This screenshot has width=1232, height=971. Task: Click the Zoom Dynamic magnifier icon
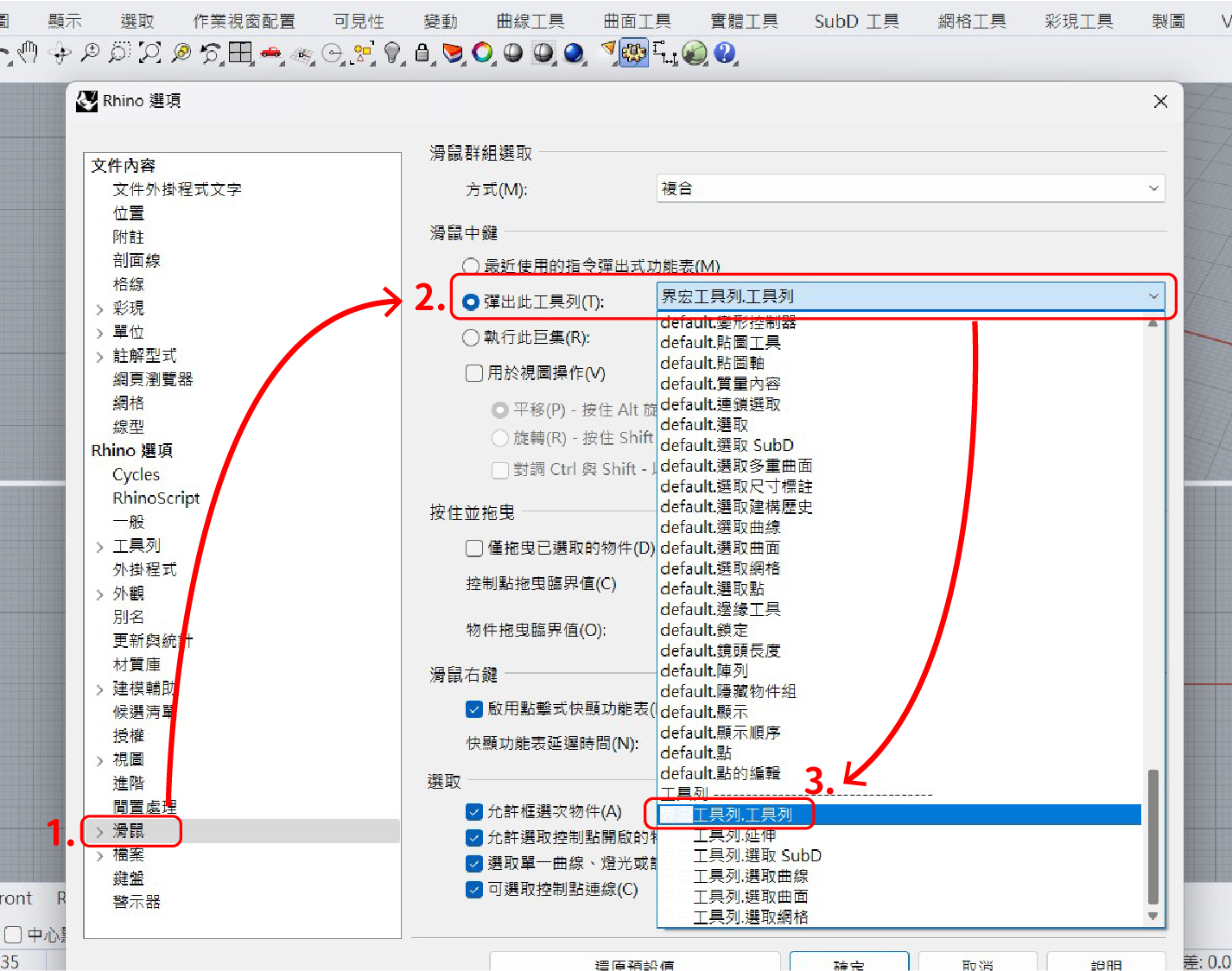point(90,54)
